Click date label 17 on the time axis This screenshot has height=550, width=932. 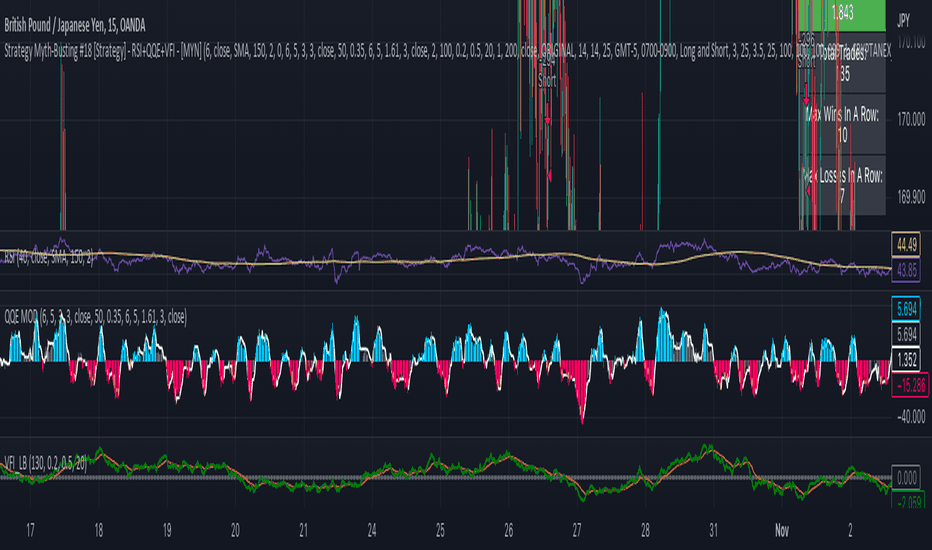tap(30, 530)
